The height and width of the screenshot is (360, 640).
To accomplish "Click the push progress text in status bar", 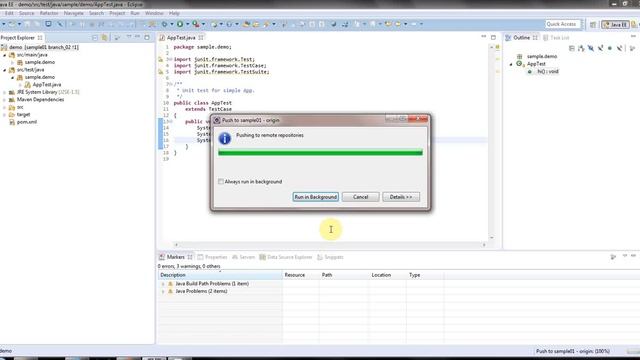I will click(573, 351).
